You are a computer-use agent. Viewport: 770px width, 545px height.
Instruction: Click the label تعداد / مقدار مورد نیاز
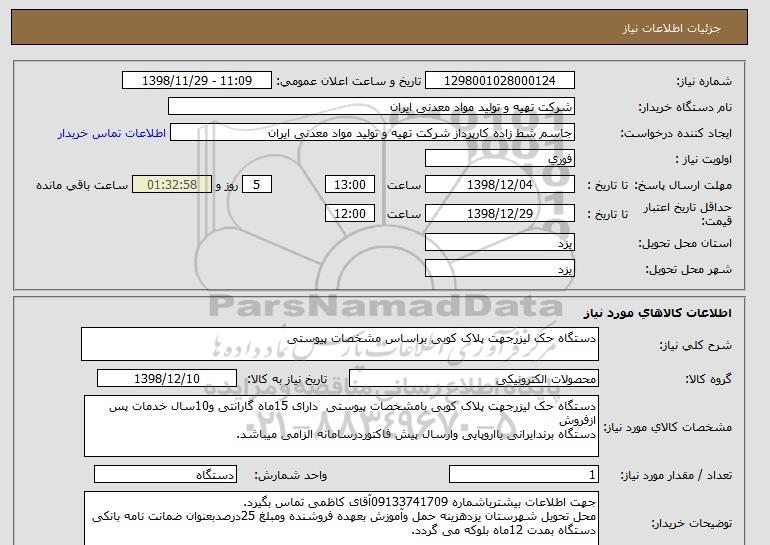676,475
